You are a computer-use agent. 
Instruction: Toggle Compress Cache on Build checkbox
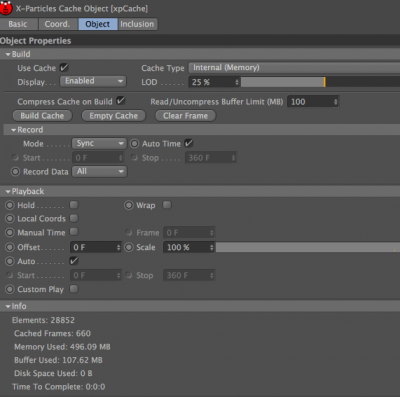(121, 101)
